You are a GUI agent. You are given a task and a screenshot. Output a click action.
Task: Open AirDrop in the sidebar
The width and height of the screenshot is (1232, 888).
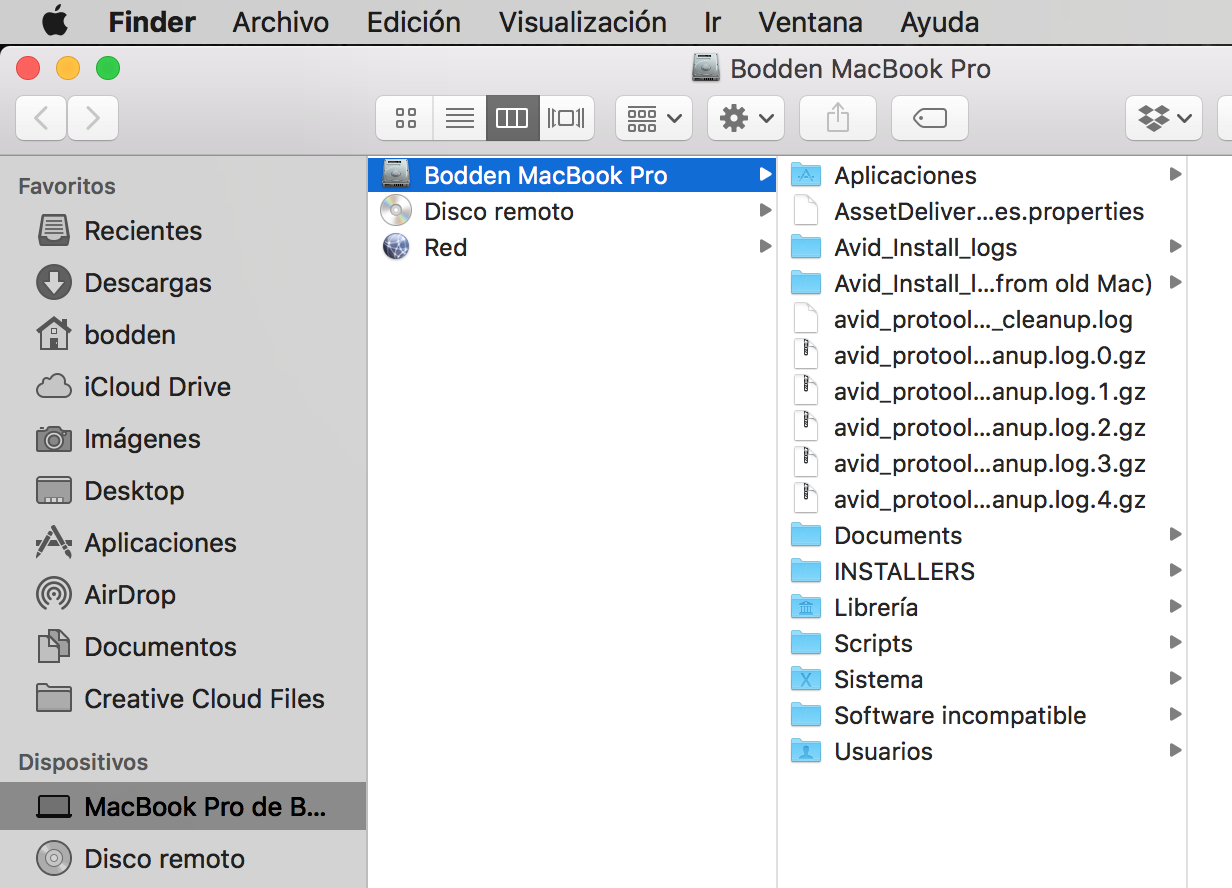(x=183, y=595)
